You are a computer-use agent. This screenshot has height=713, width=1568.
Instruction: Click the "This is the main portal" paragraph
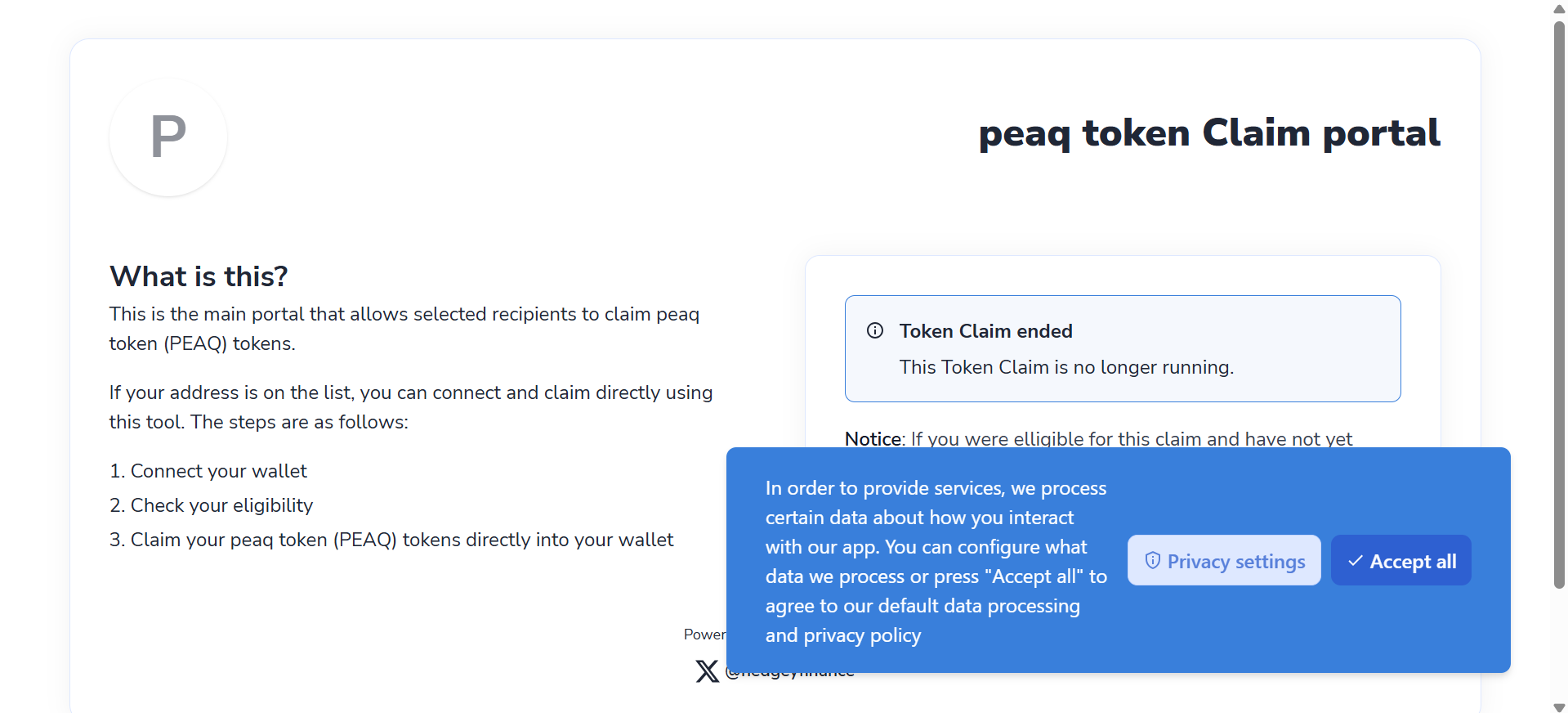[x=404, y=329]
